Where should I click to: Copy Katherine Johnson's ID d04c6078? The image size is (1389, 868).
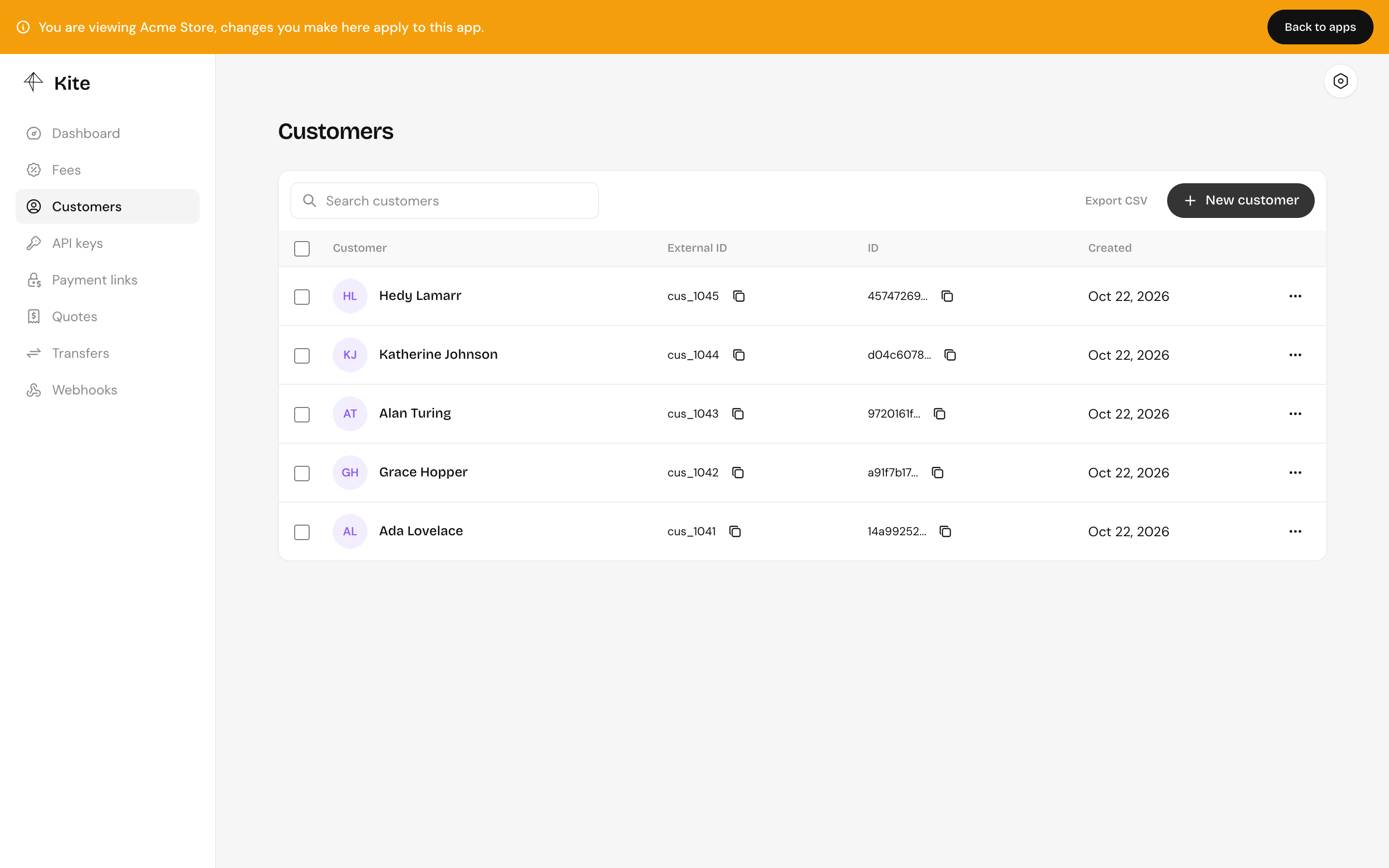click(950, 355)
